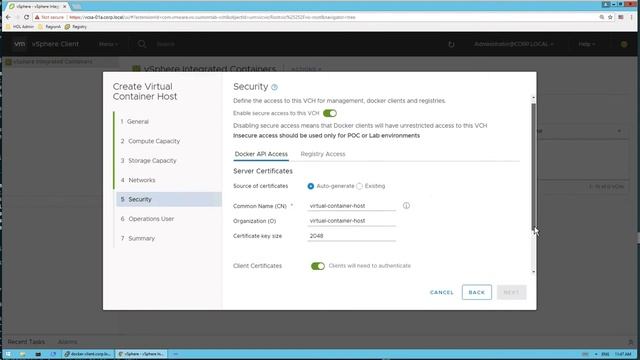Viewport: 640px width, 360px height.
Task: Click the smiley feedback icon in header
Action: [x=624, y=44]
